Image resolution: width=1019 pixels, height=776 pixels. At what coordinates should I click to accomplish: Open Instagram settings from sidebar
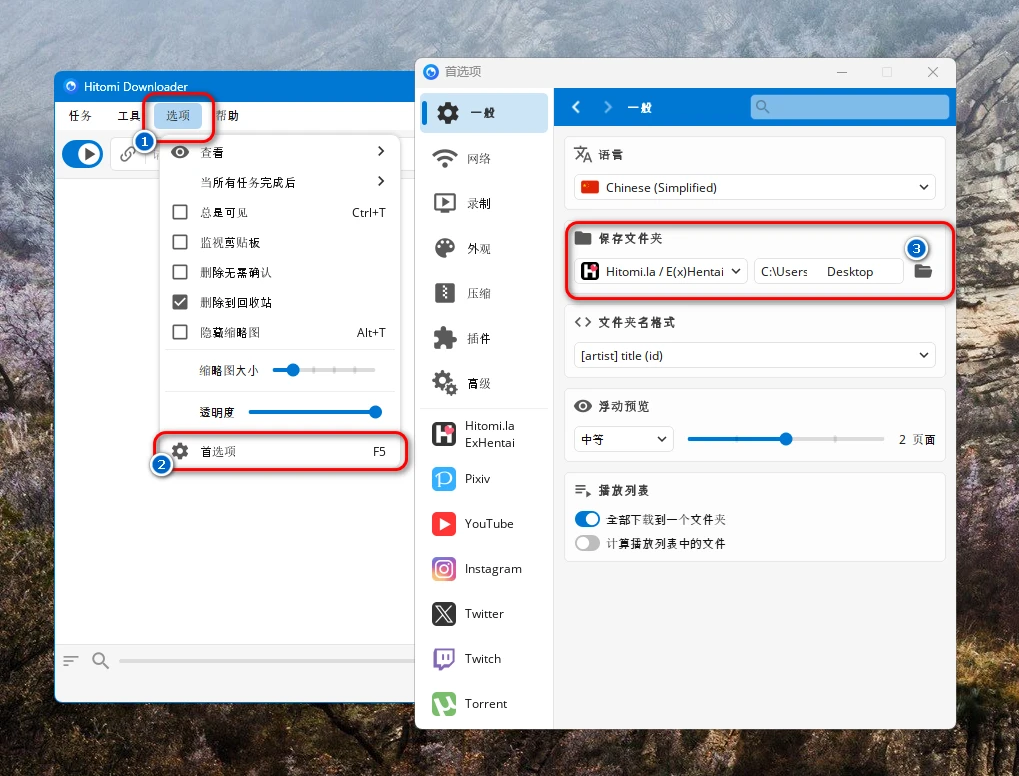tap(444, 569)
